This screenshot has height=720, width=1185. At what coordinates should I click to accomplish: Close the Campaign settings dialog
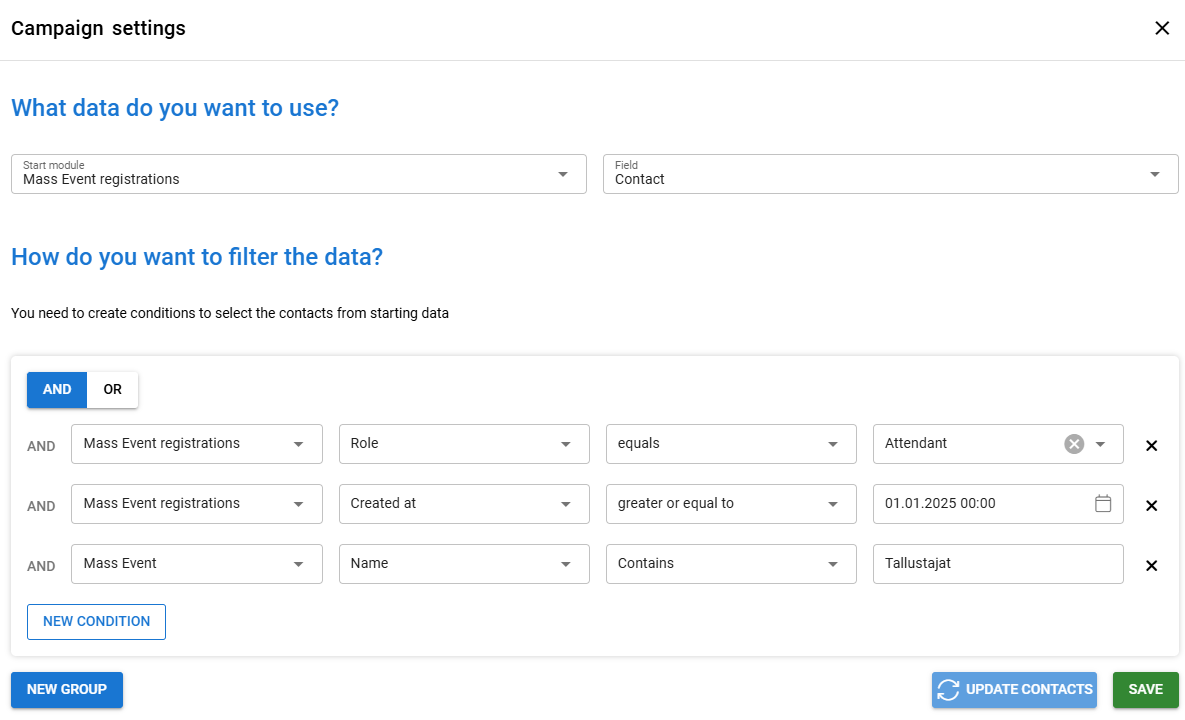pyautogui.click(x=1162, y=28)
